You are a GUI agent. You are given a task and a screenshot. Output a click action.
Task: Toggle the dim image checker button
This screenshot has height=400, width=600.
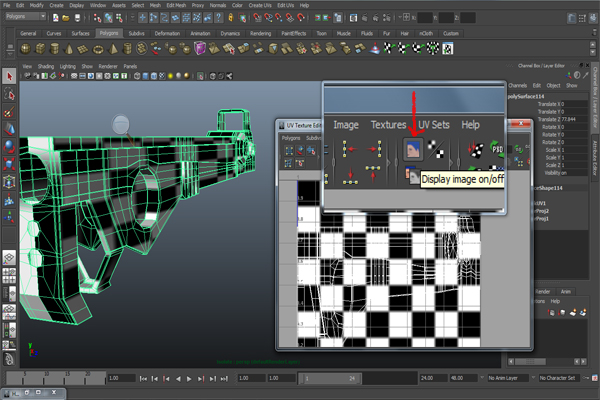436,149
